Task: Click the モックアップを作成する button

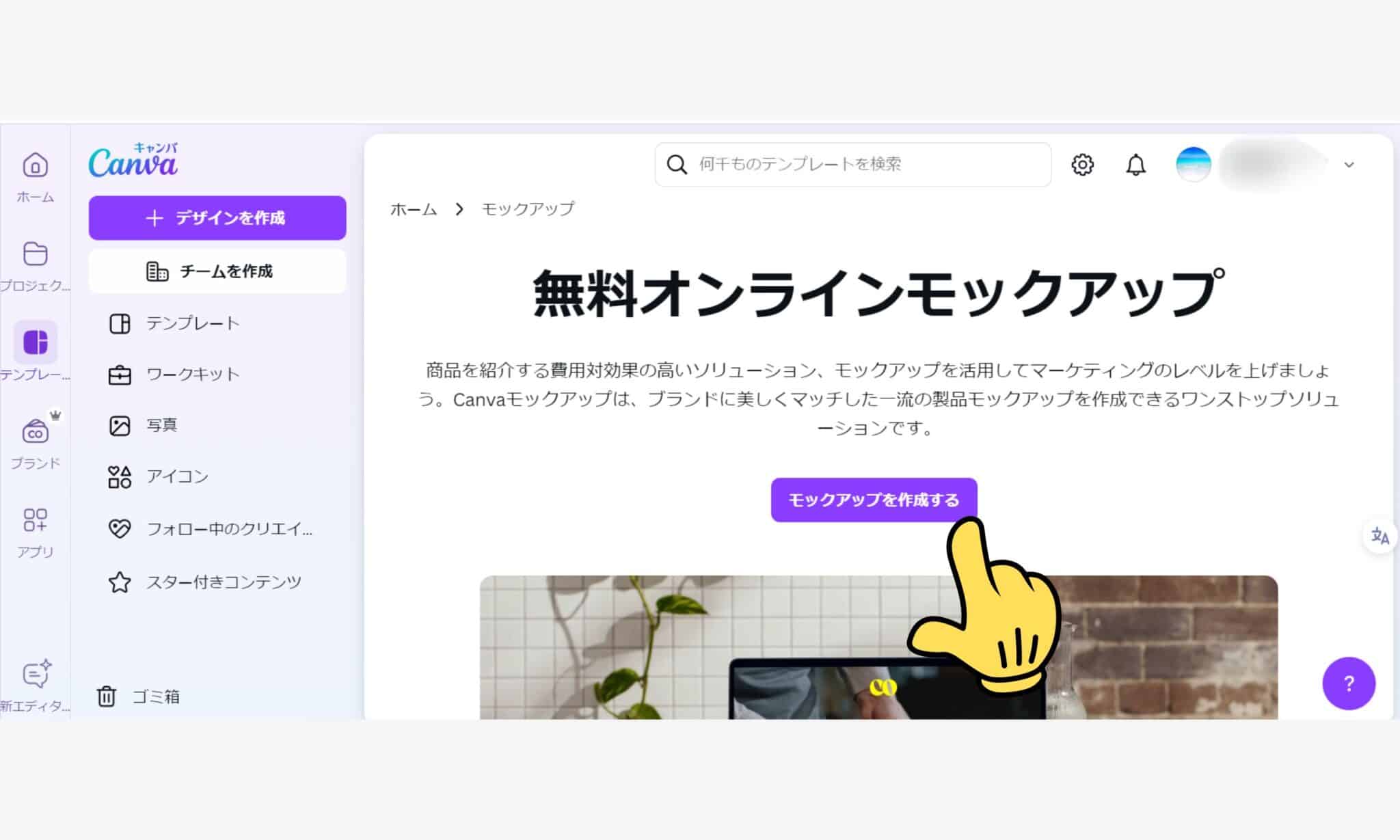Action: pos(874,500)
